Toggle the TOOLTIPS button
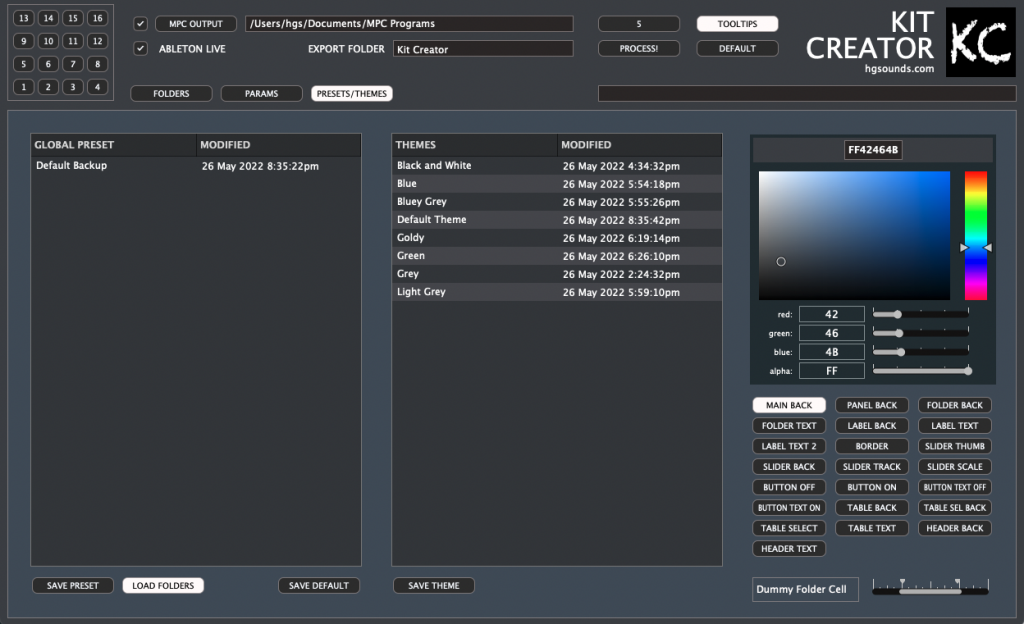 pyautogui.click(x=737, y=23)
